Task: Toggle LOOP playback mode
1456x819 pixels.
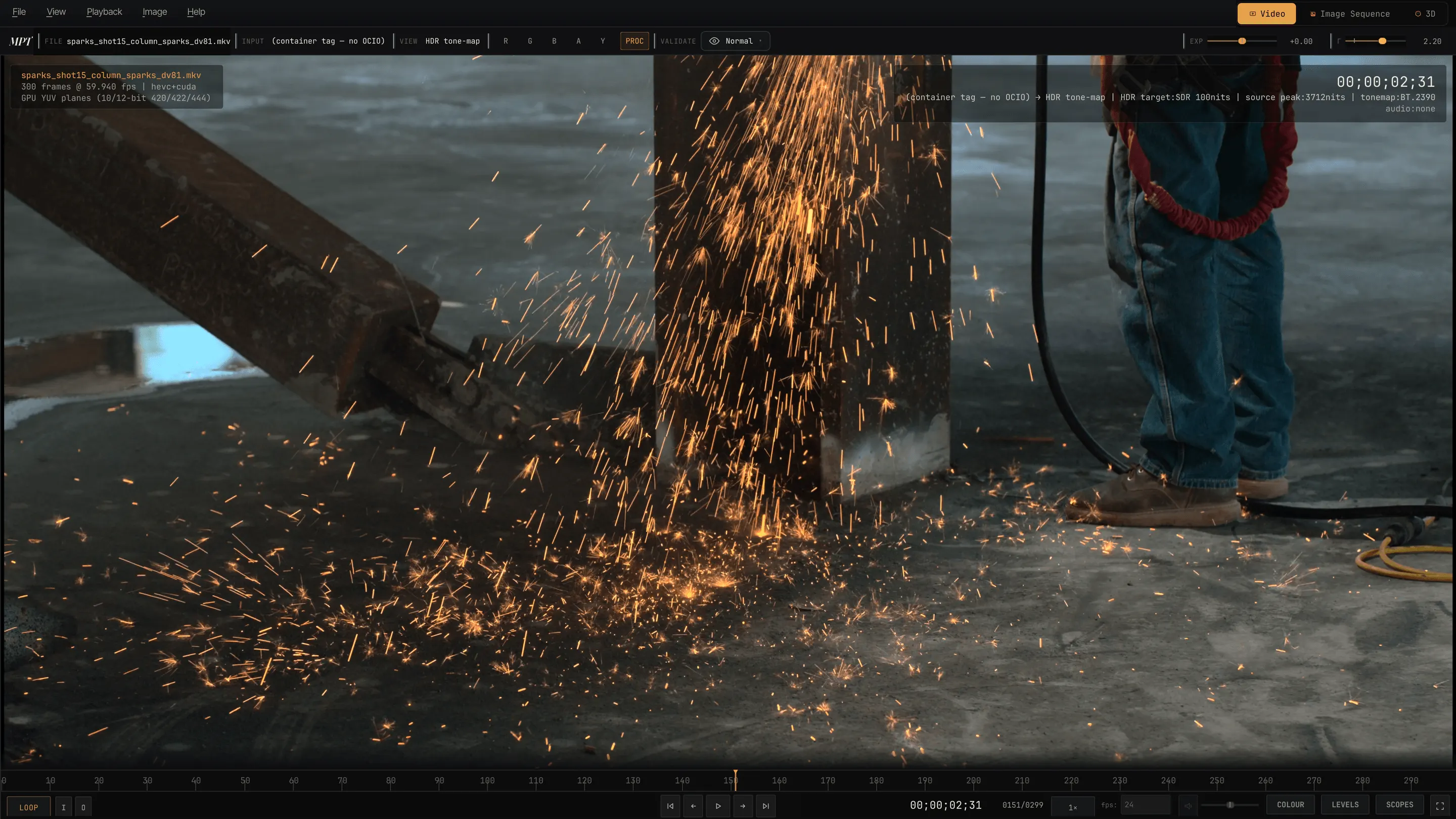Action: (28, 807)
